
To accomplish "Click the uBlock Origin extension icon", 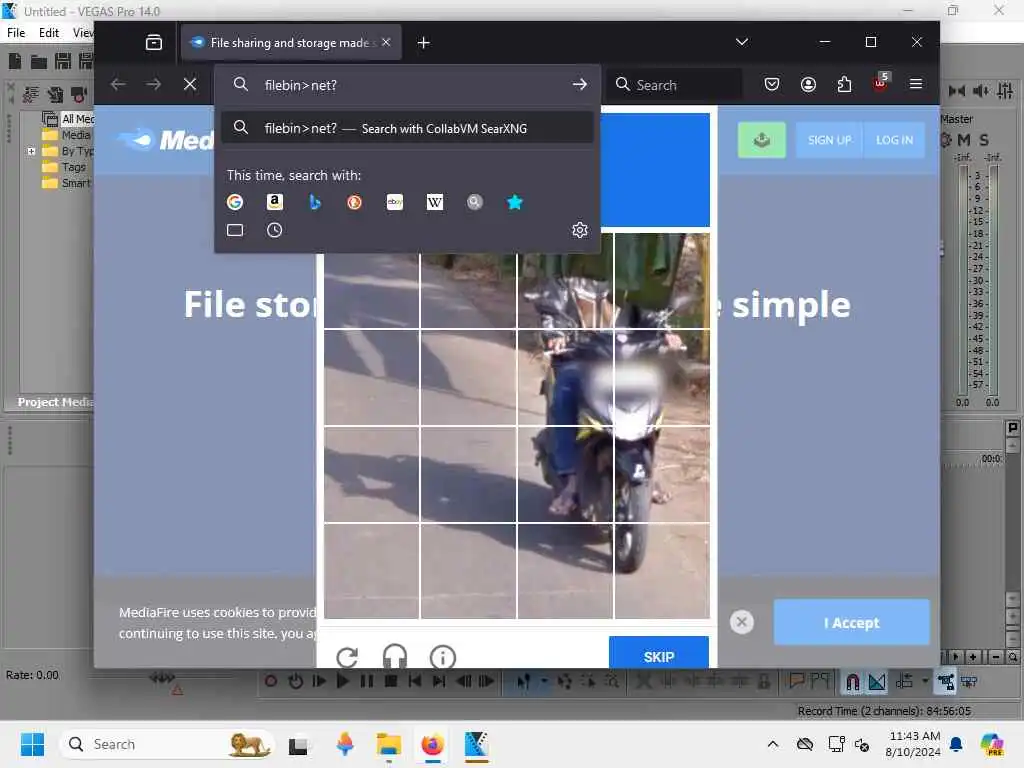I will coord(880,83).
